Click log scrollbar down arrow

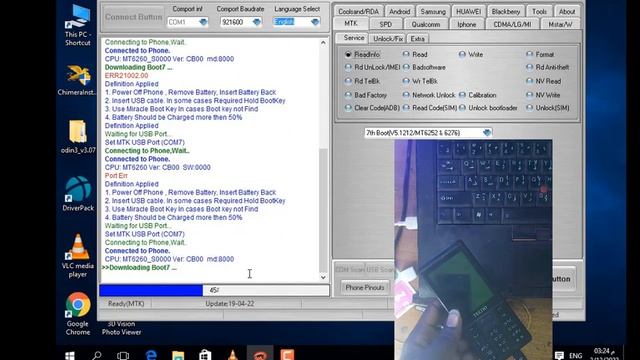click(323, 278)
